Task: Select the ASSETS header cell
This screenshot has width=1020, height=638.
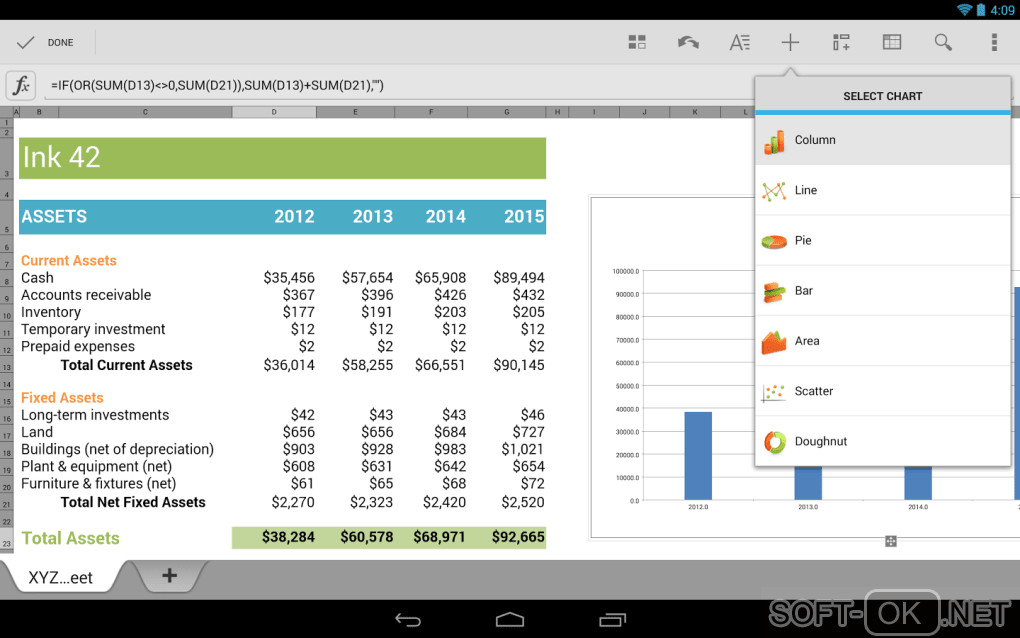Action: (x=55, y=217)
